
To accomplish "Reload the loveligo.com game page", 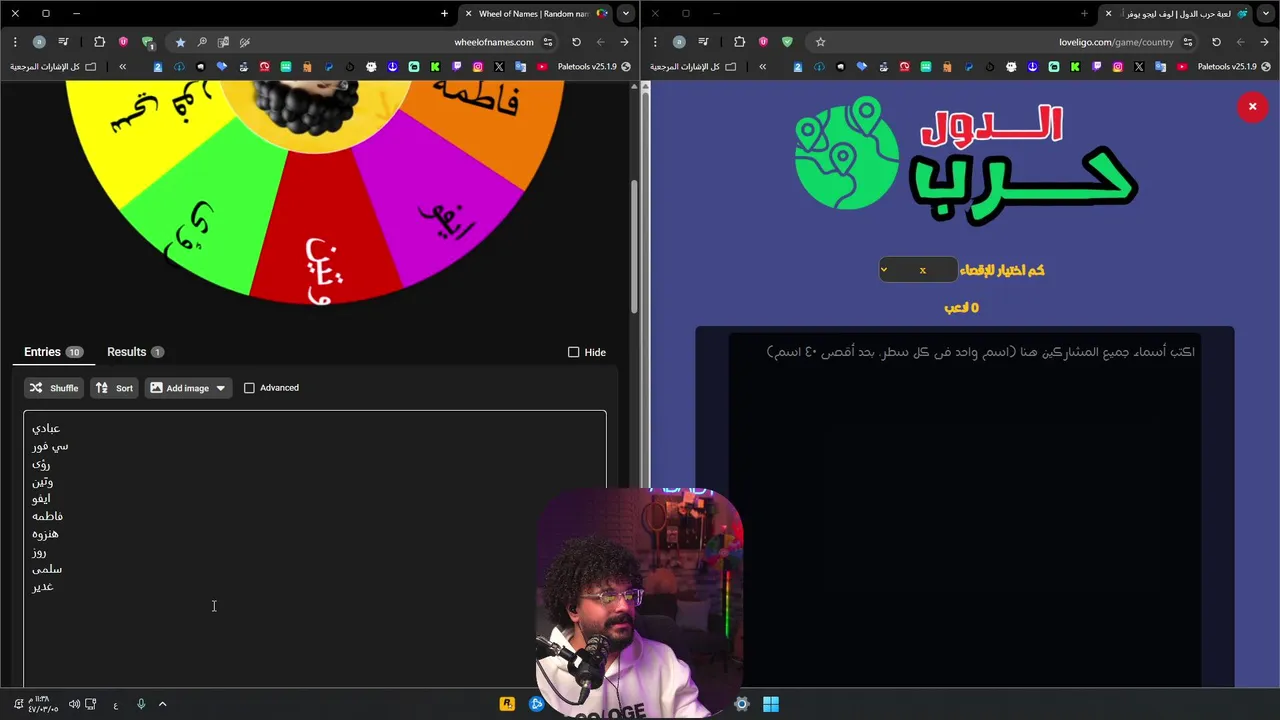I will coord(1216,42).
